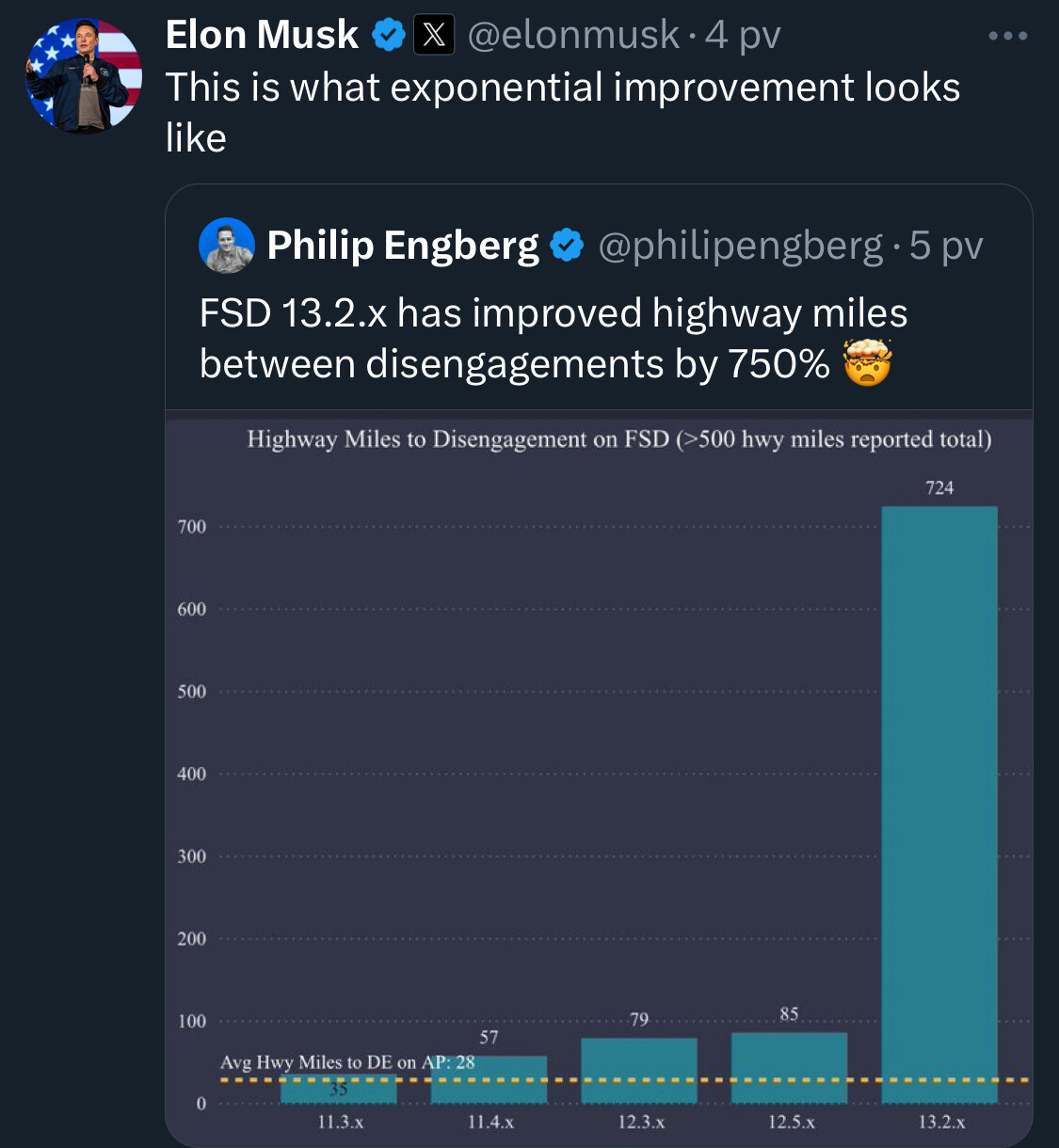The width and height of the screenshot is (1059, 1148).
Task: Open the three-dot more options menu
Action: [x=1008, y=37]
